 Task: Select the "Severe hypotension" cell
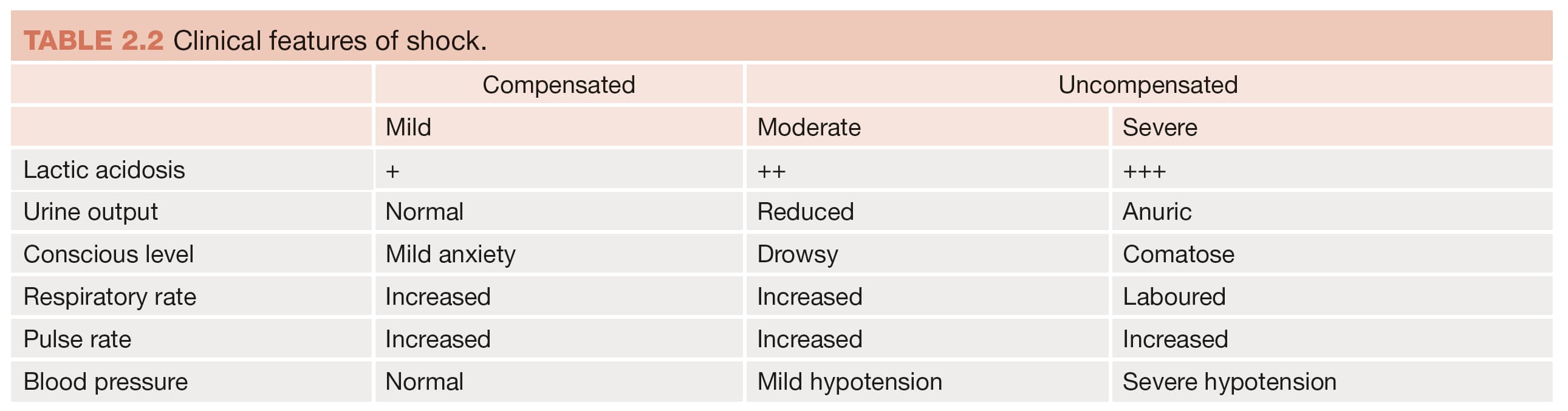[x=1229, y=382]
